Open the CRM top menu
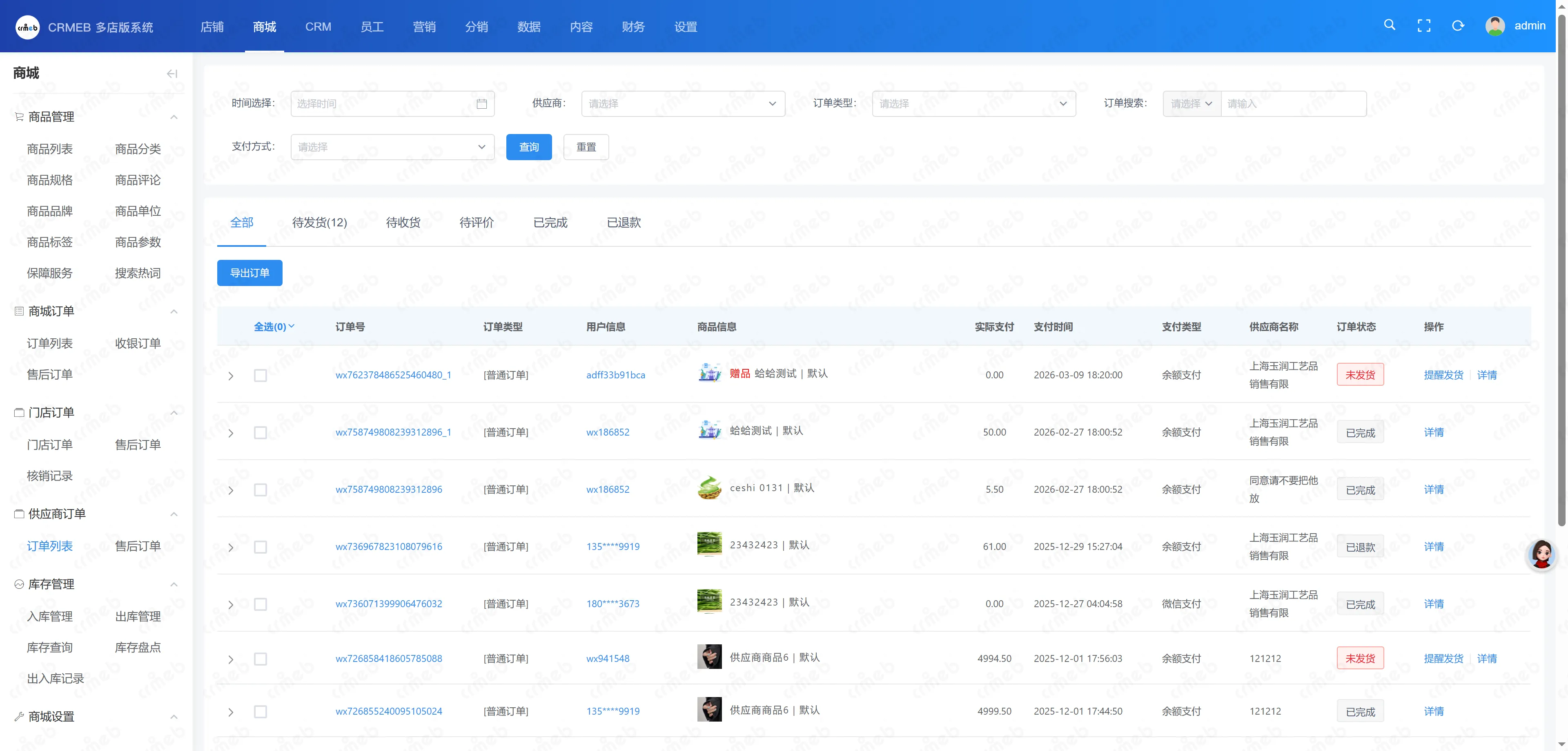 pos(318,27)
